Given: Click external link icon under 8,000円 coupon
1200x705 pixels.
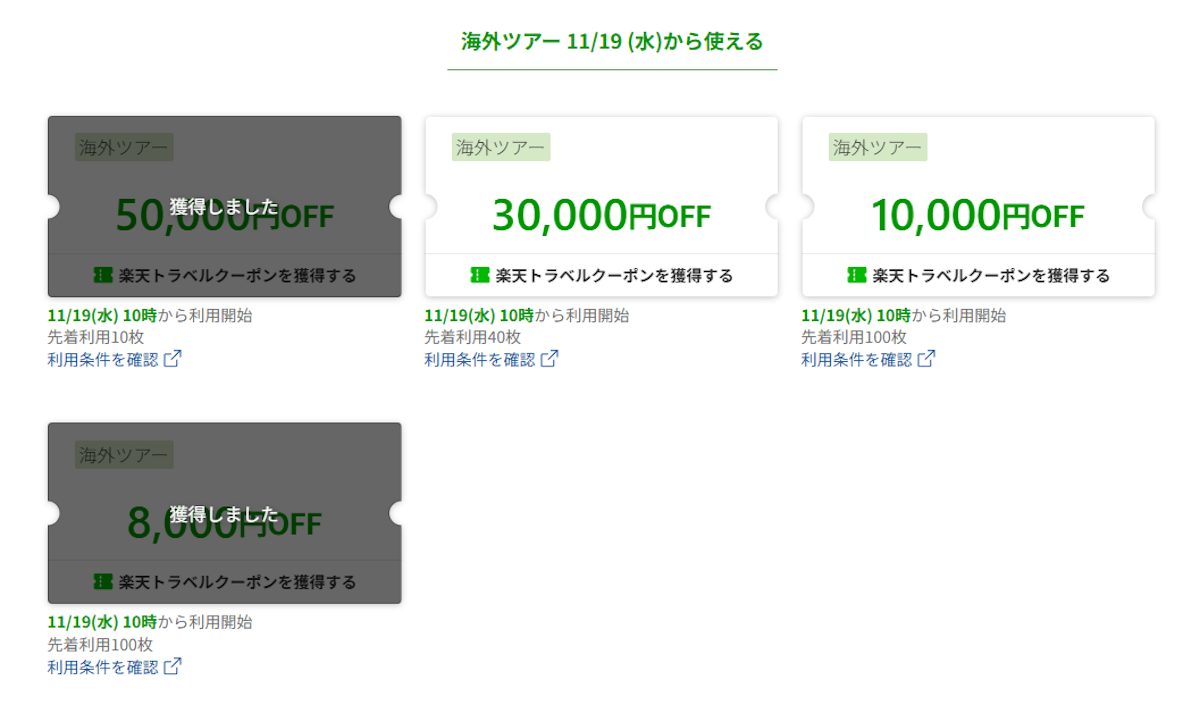Looking at the screenshot, I should [172, 666].
